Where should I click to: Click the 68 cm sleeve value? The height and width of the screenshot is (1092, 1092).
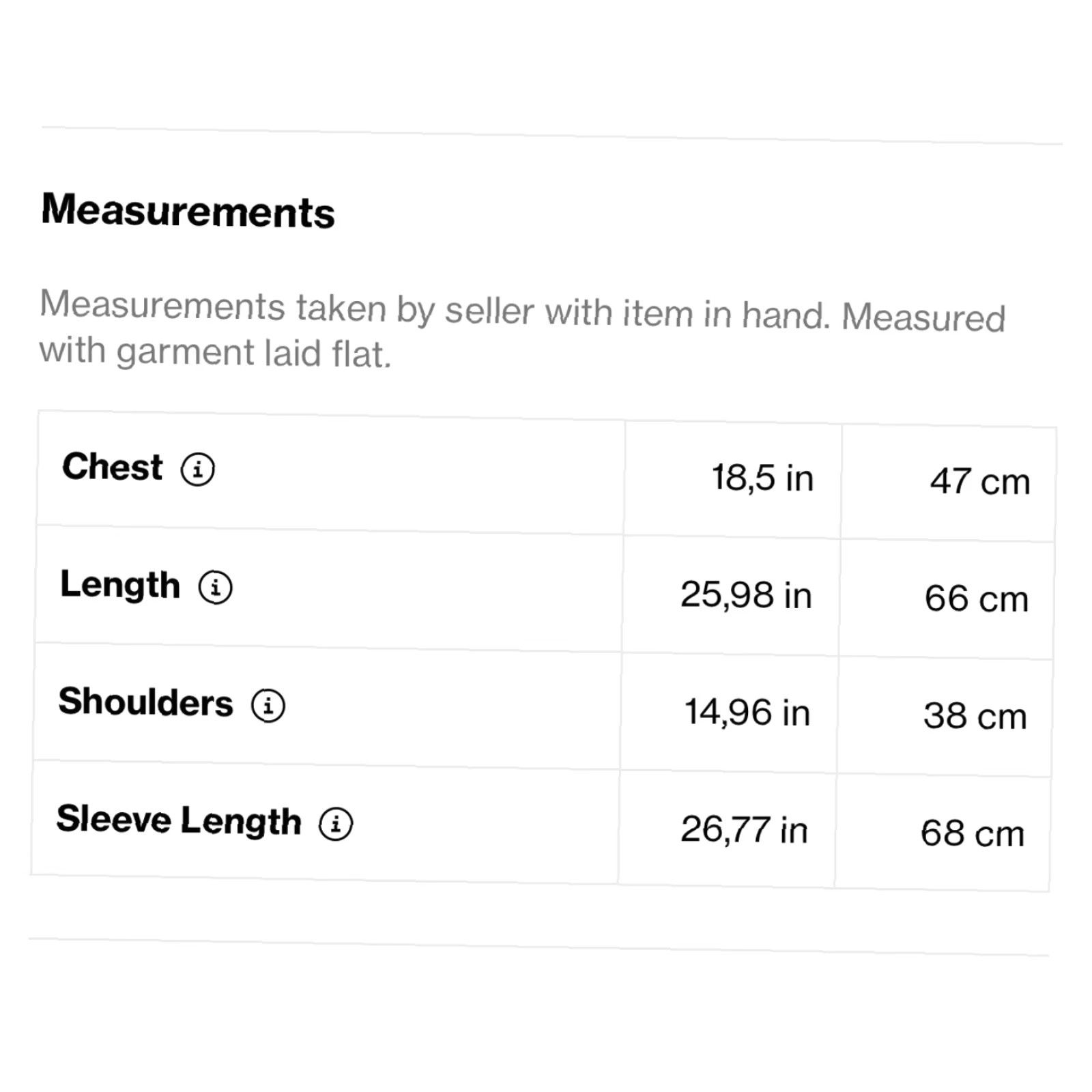973,833
